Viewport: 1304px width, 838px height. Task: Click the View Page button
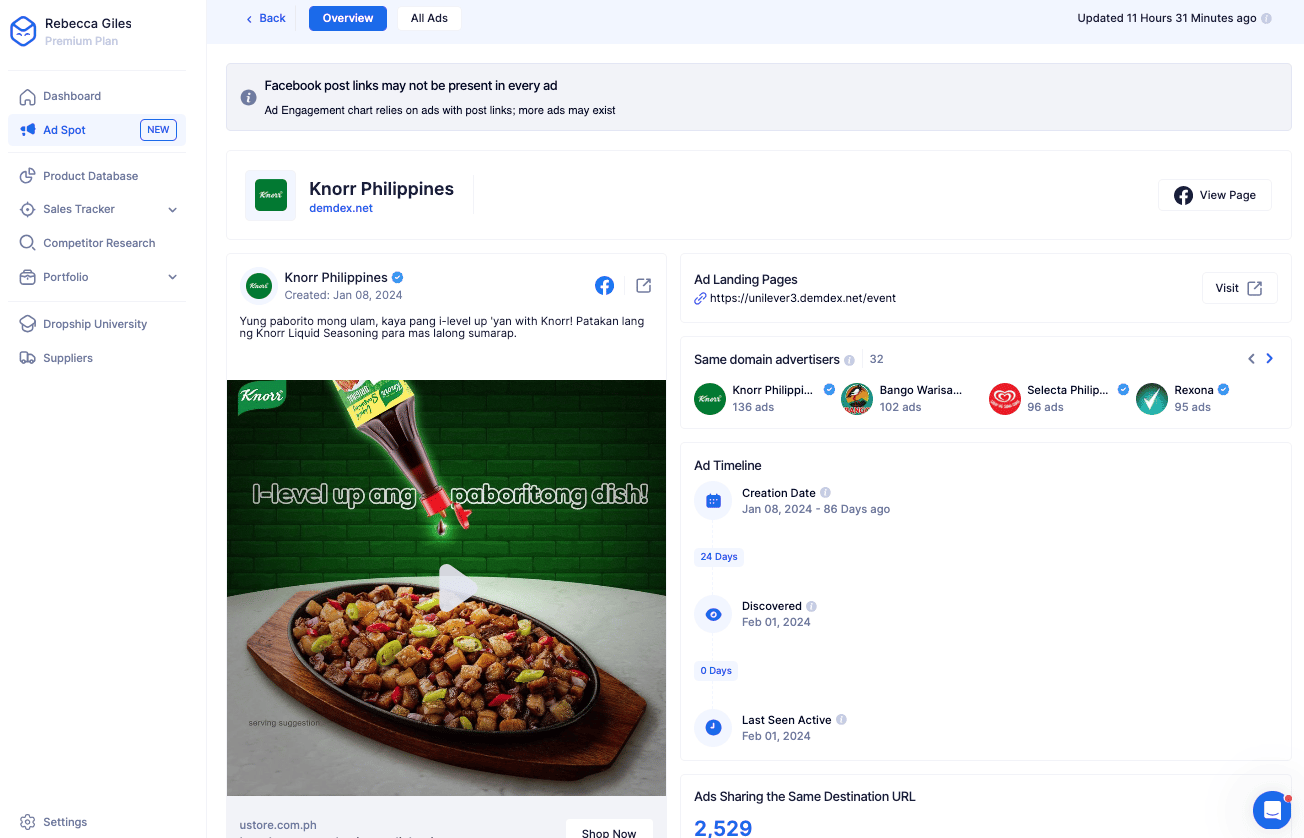pyautogui.click(x=1214, y=195)
